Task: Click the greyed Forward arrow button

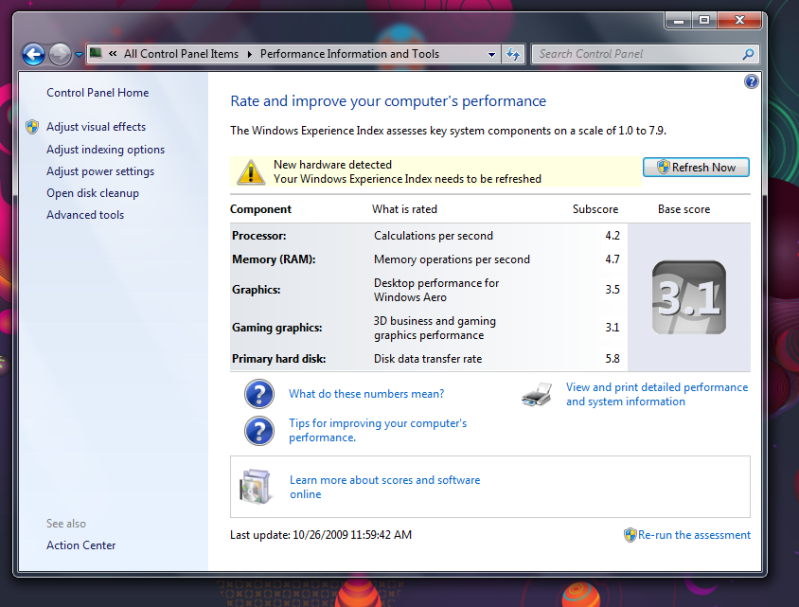Action: 60,54
